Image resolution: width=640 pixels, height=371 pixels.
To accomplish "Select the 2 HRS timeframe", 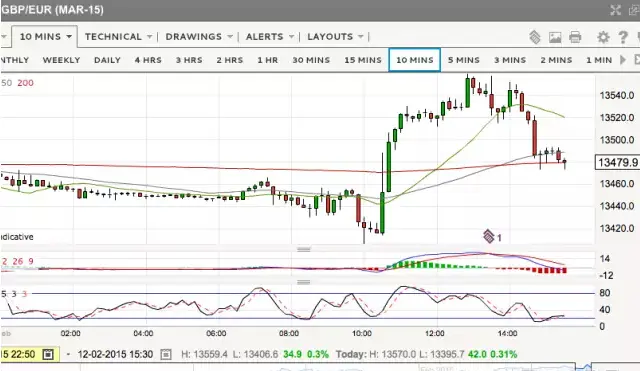I will [230, 60].
